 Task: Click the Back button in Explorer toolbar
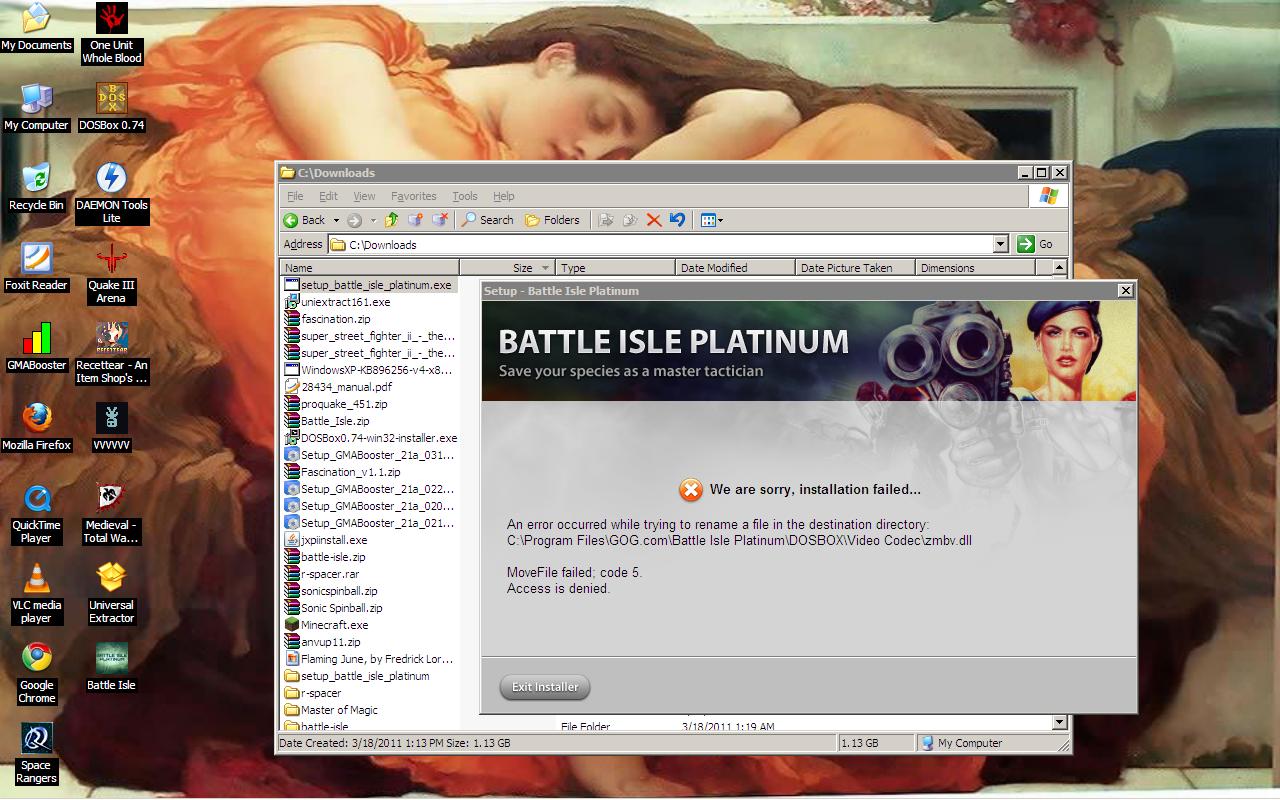(x=304, y=220)
